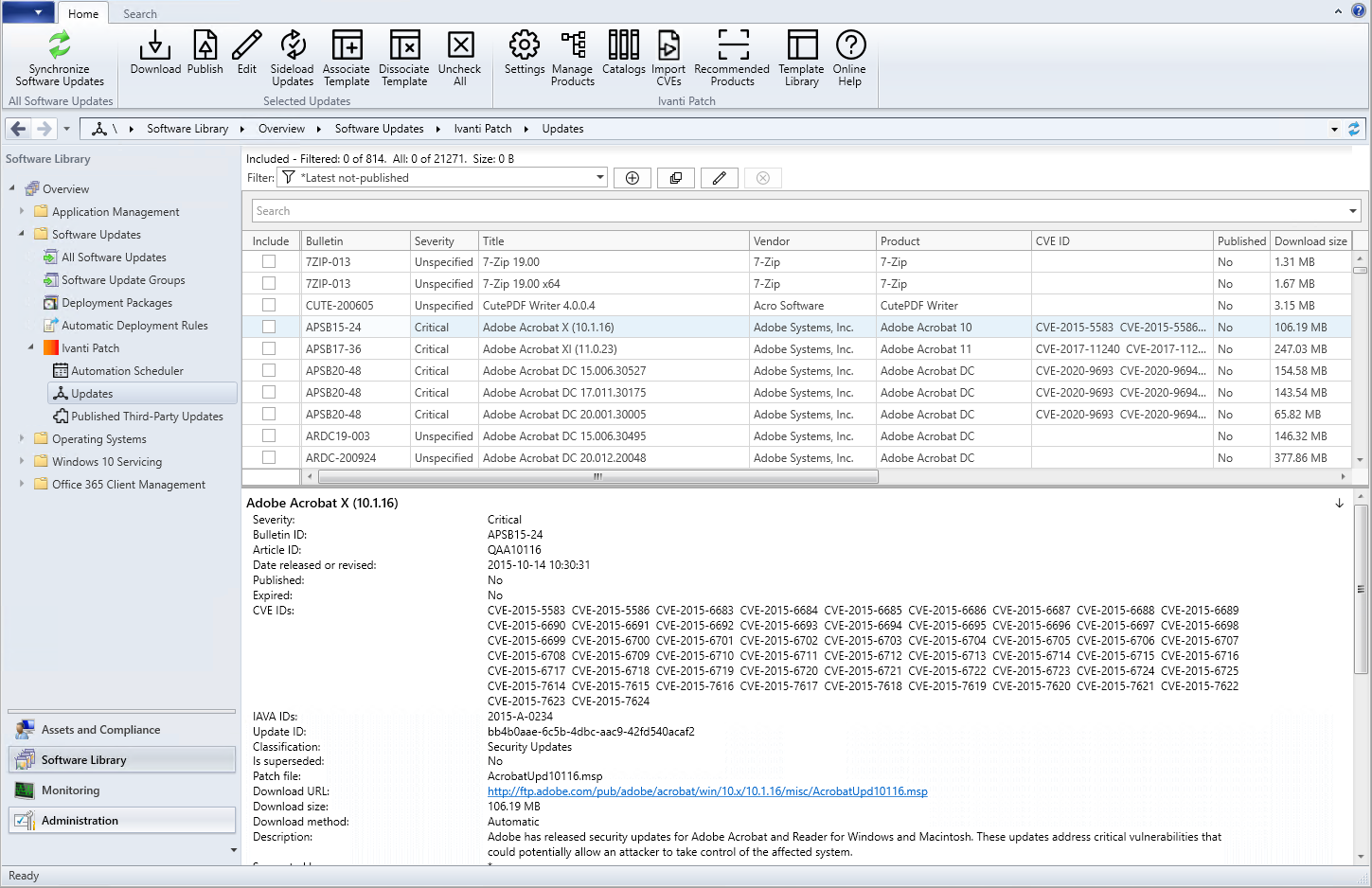Viewport: 1372px width, 888px height.
Task: Select the Home ribbon tab
Action: click(x=83, y=14)
